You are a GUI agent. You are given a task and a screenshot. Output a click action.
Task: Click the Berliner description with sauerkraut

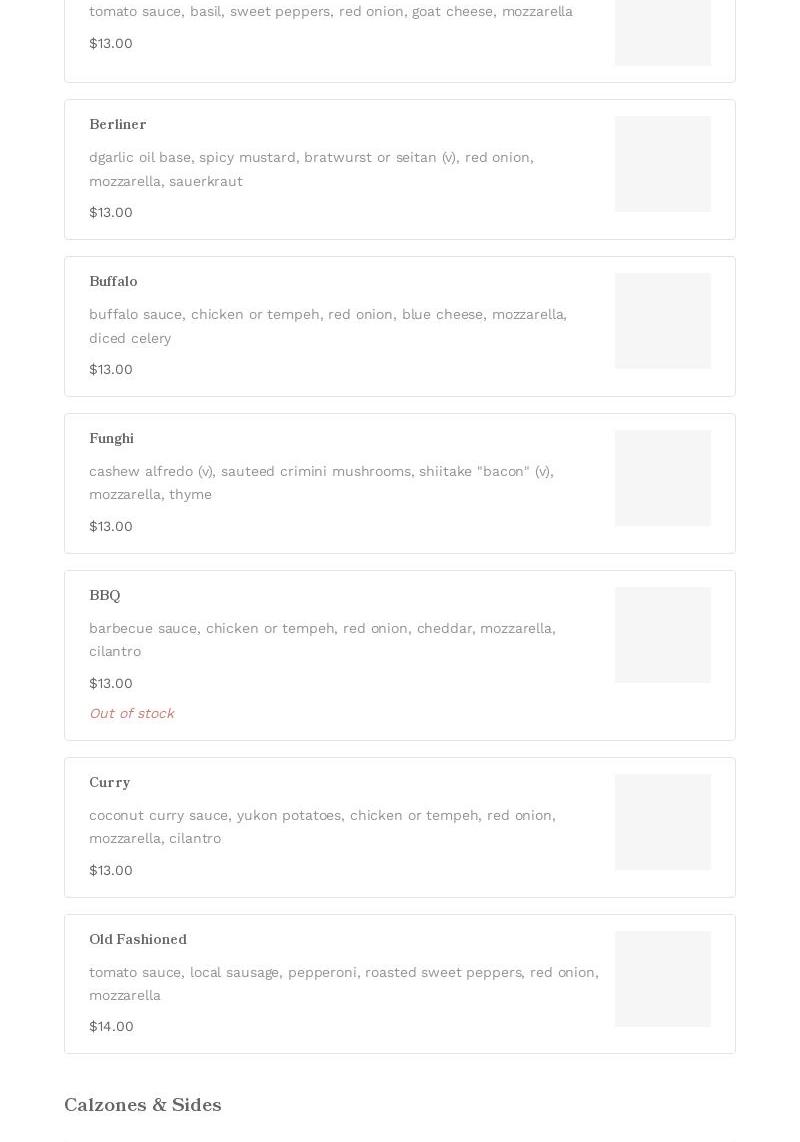click(311, 169)
